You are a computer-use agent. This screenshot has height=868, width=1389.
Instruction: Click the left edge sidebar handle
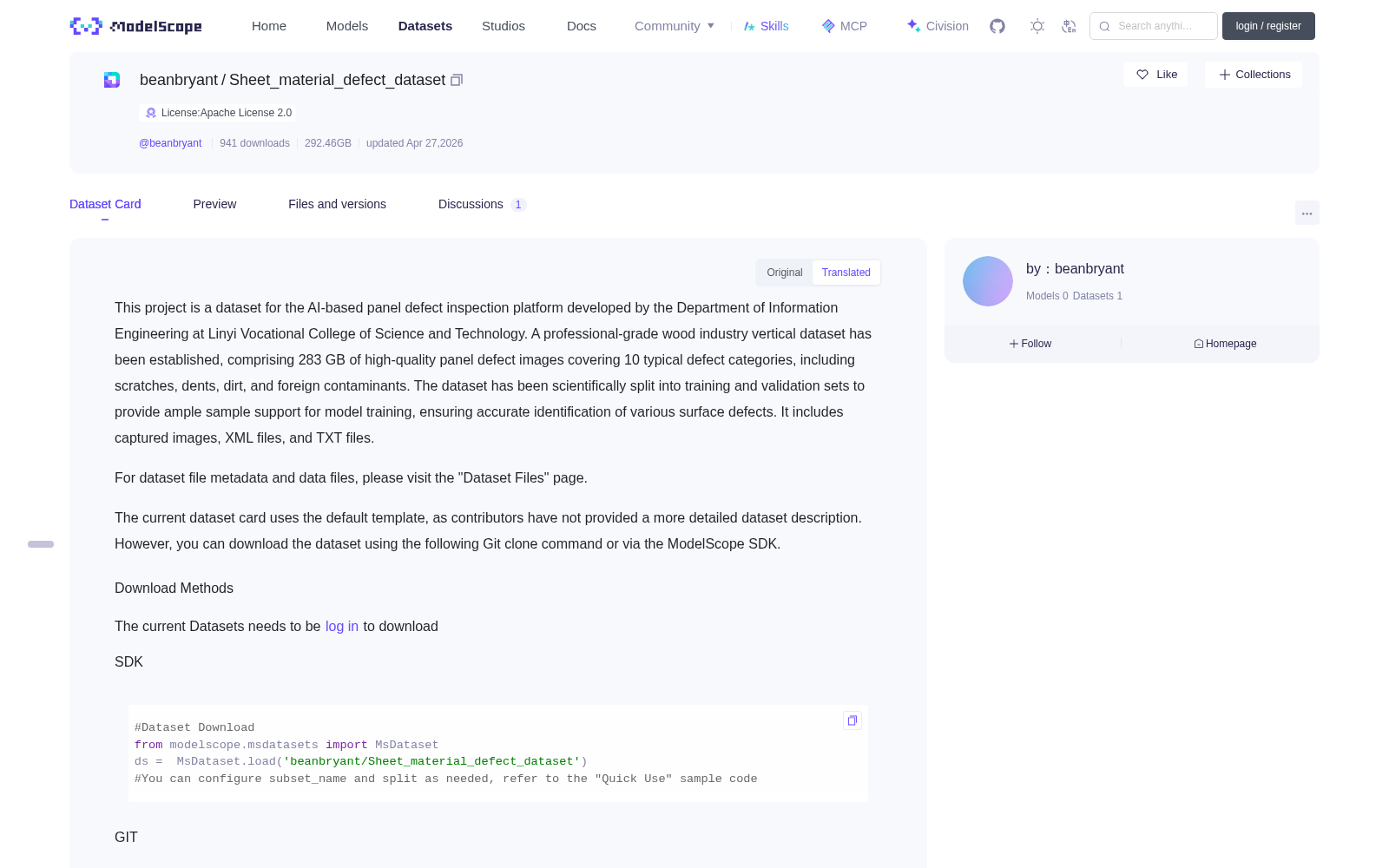pos(41,544)
